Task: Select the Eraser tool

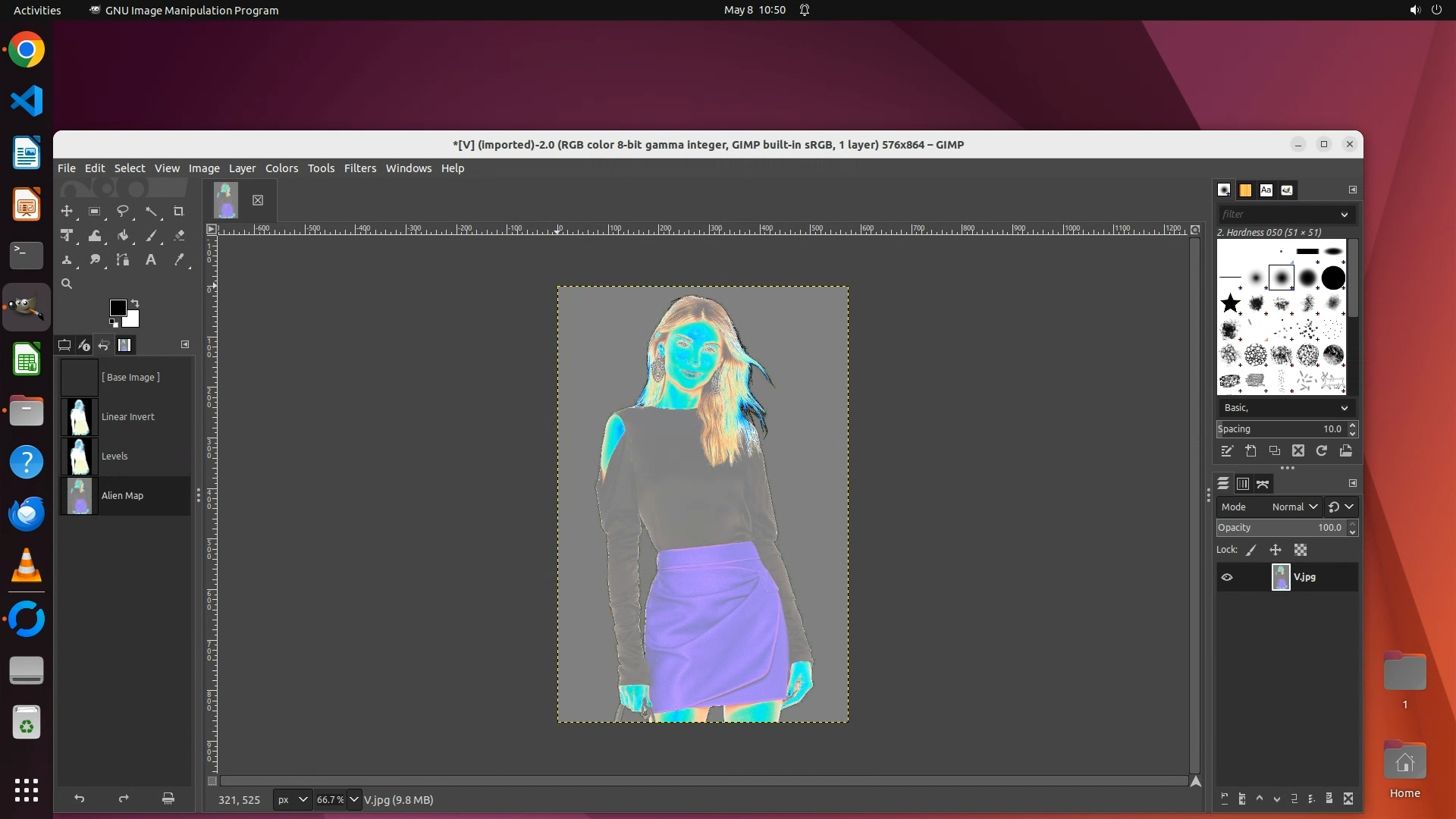Action: click(x=179, y=236)
